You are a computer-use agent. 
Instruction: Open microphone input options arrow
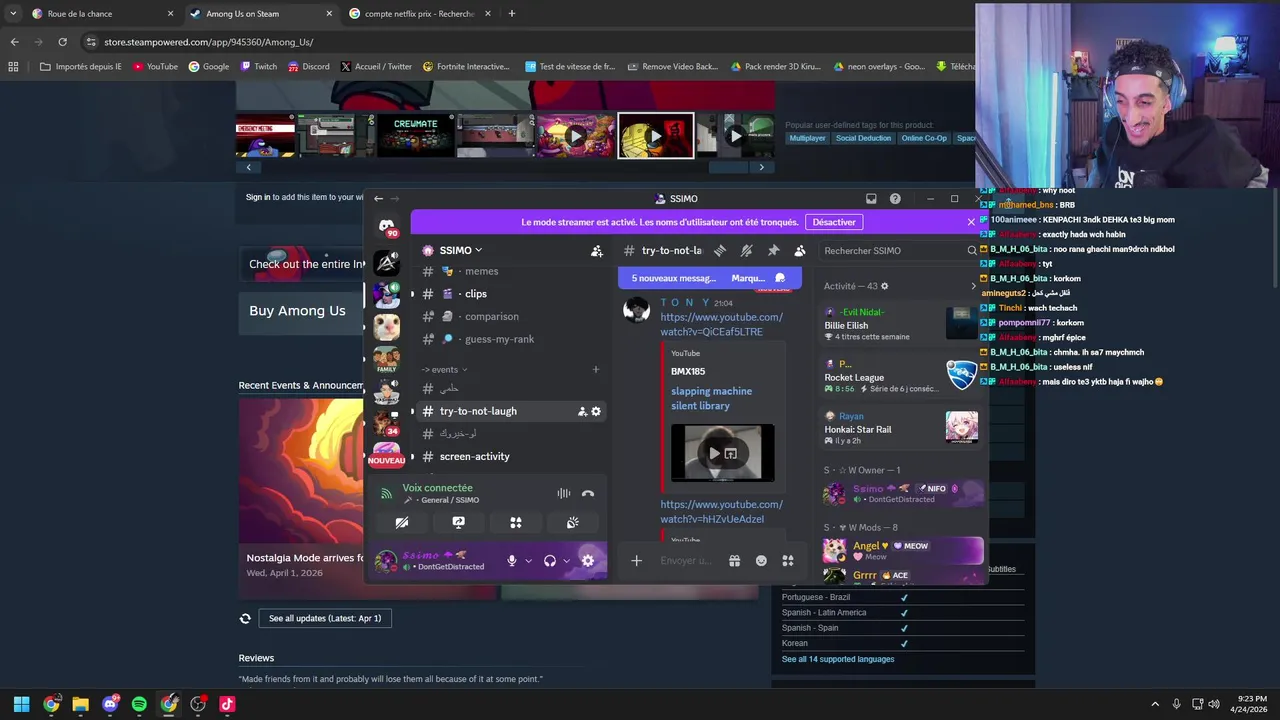528,561
